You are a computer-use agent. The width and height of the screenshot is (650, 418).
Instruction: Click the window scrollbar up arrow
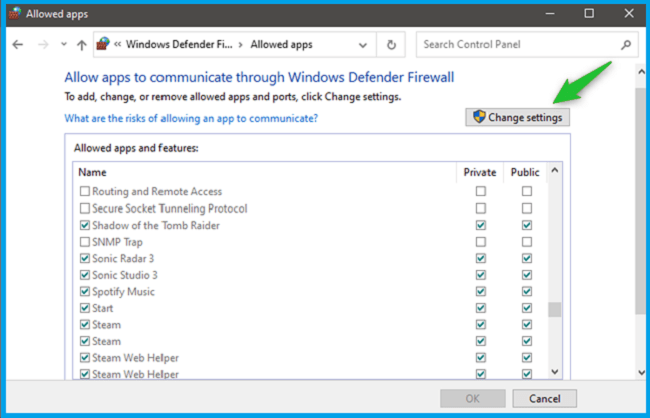641,72
